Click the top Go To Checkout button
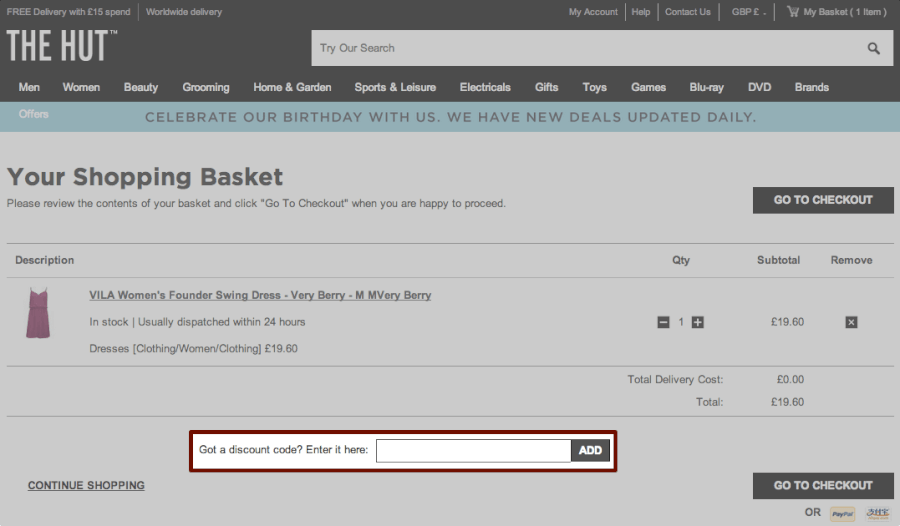The height and width of the screenshot is (526, 900). (822, 200)
